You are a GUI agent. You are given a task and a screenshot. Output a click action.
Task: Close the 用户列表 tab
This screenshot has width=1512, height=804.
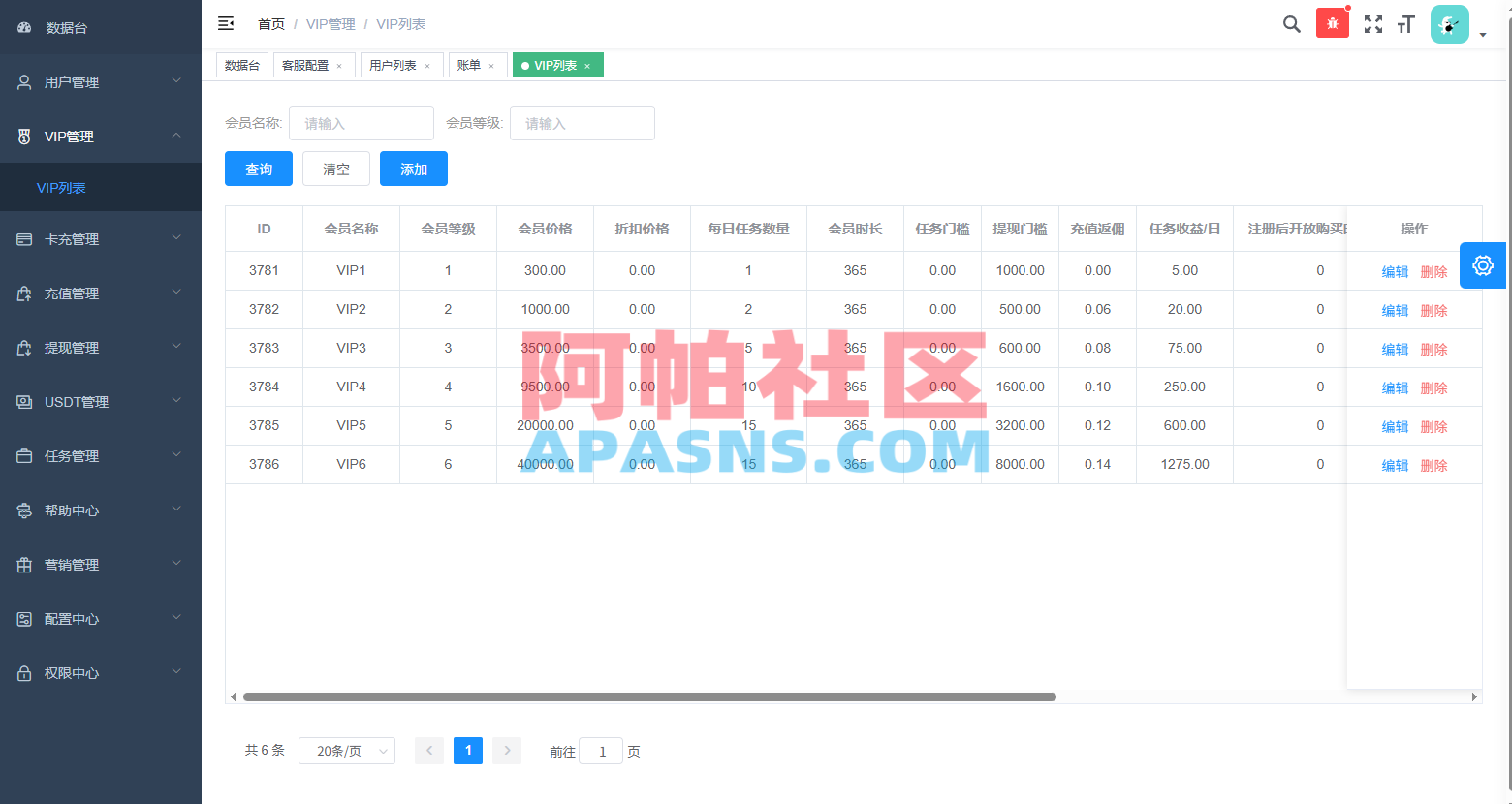coord(427,66)
